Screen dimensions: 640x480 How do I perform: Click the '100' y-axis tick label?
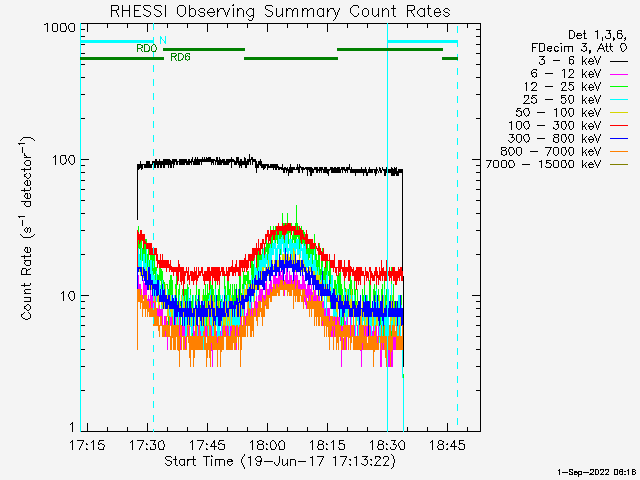click(x=64, y=160)
